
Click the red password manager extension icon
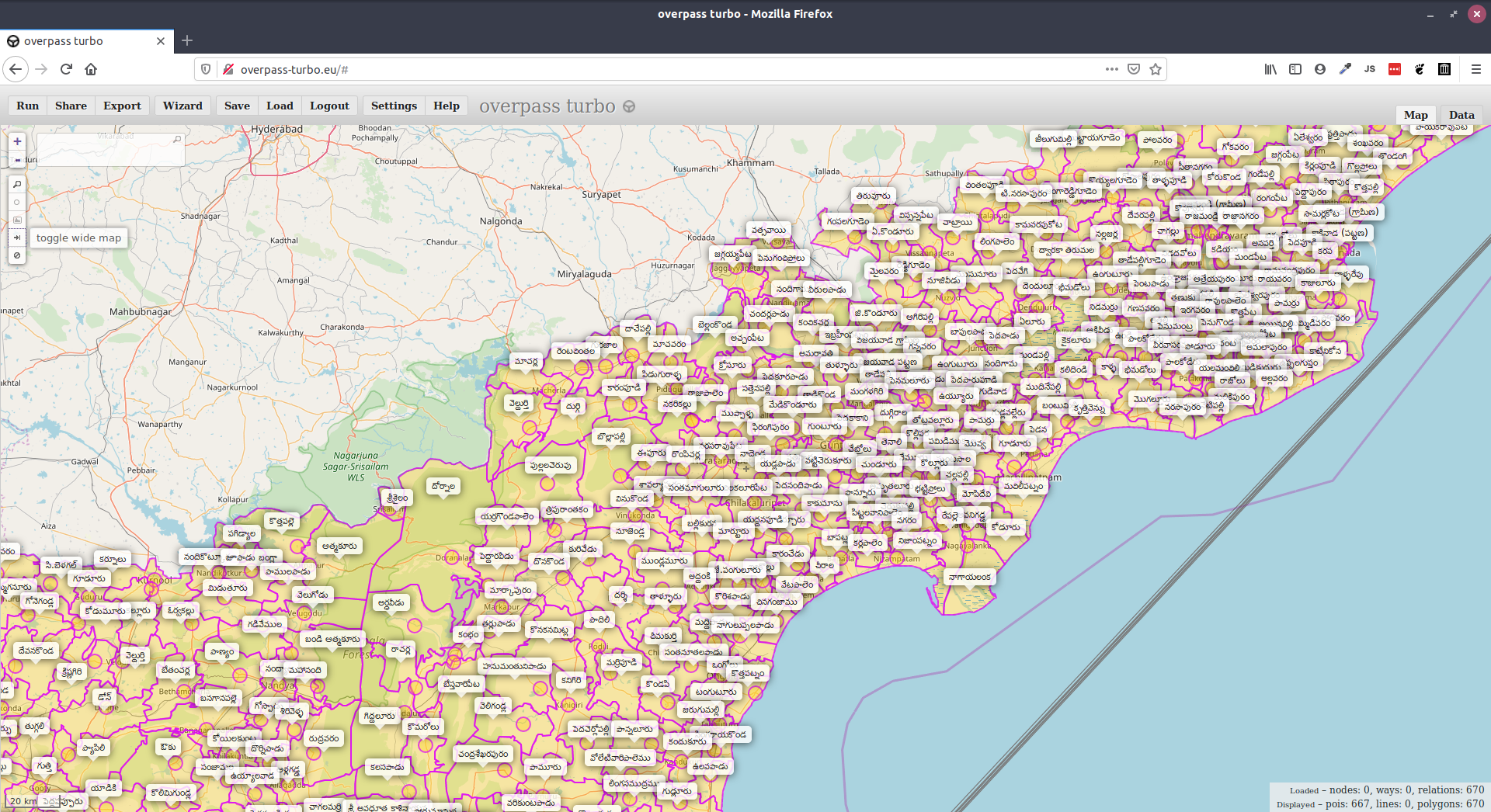point(1395,69)
